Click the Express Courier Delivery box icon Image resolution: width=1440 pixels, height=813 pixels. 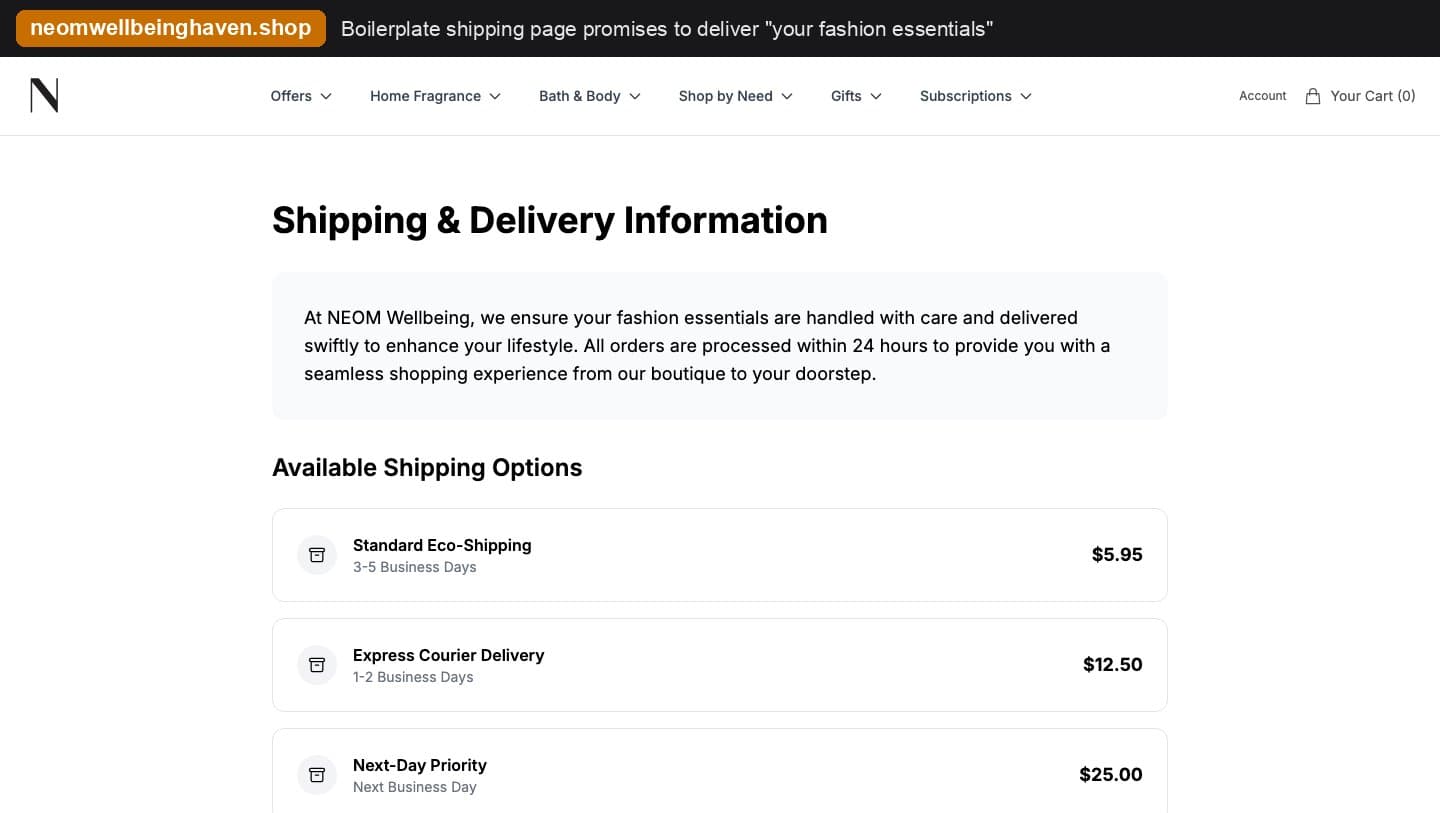(317, 665)
